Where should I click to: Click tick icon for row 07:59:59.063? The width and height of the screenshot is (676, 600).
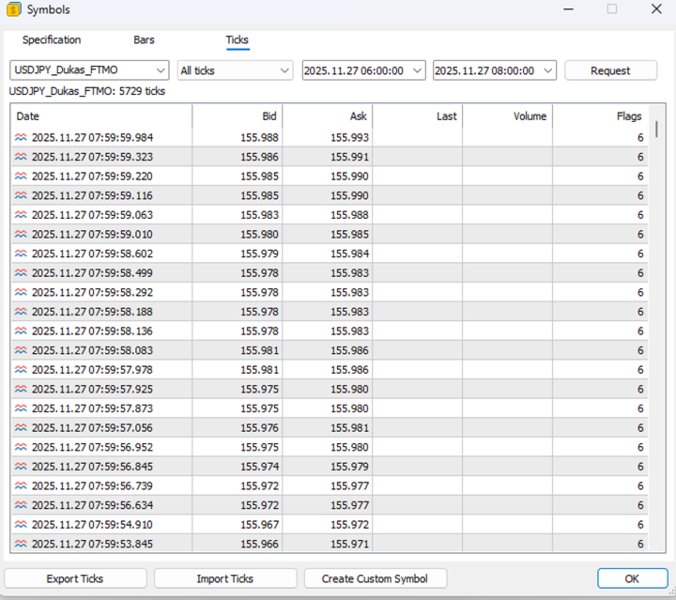tap(21, 215)
